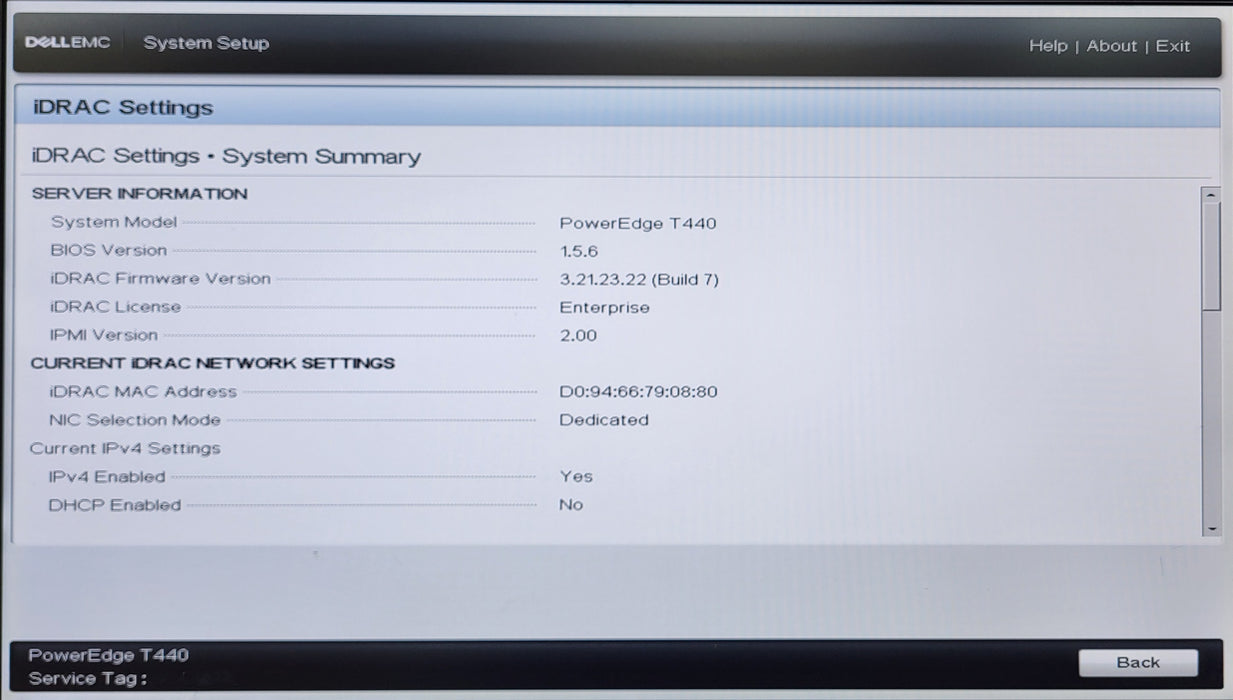Open the Help link

coord(1048,46)
